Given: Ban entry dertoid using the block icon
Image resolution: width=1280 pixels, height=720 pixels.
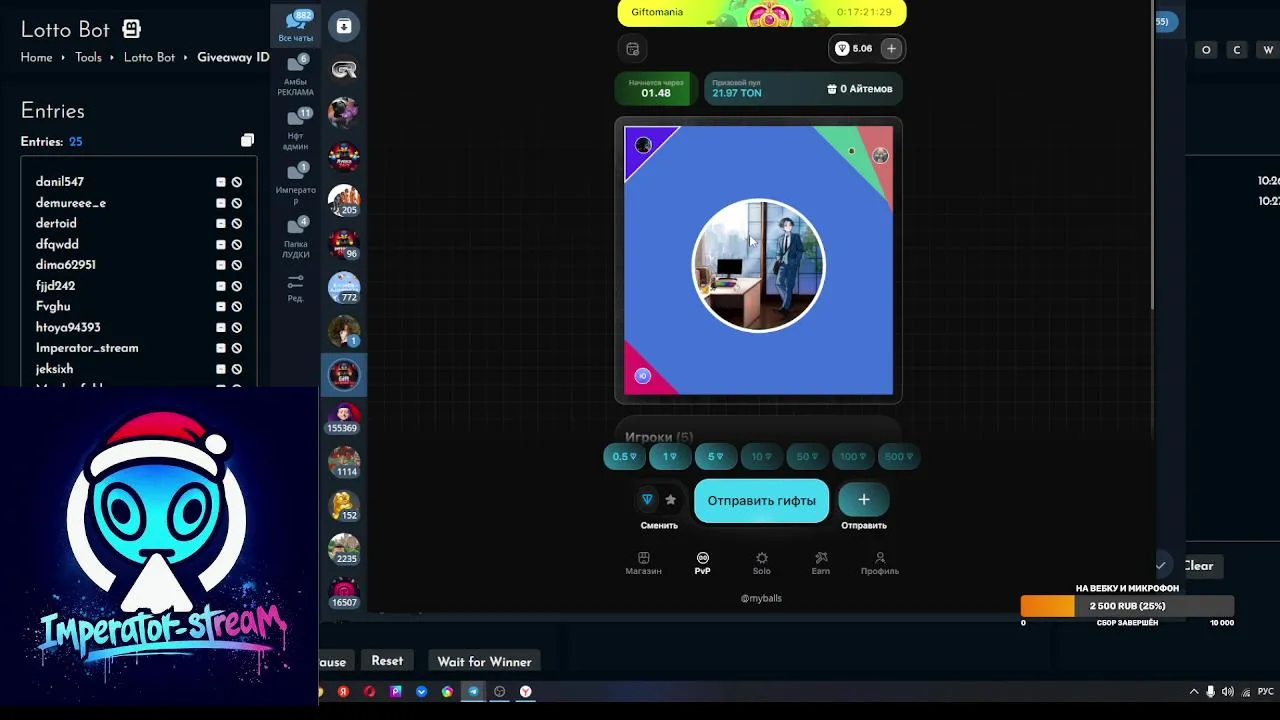Looking at the screenshot, I should tap(237, 224).
